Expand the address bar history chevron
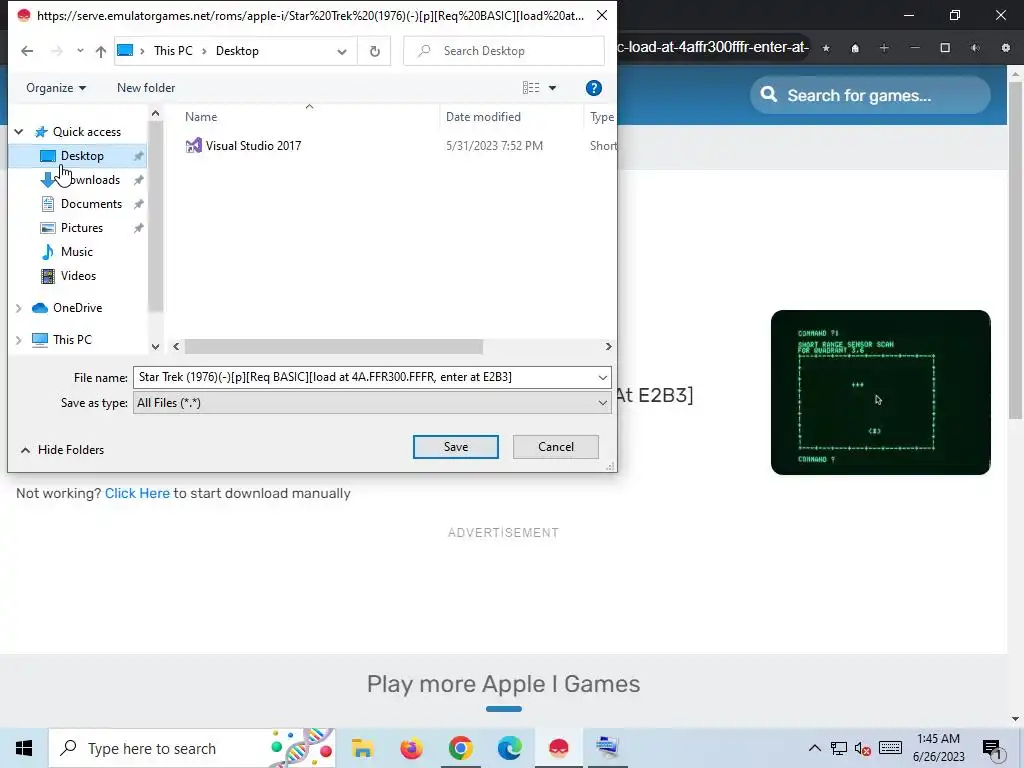This screenshot has height=768, width=1024. (342, 51)
